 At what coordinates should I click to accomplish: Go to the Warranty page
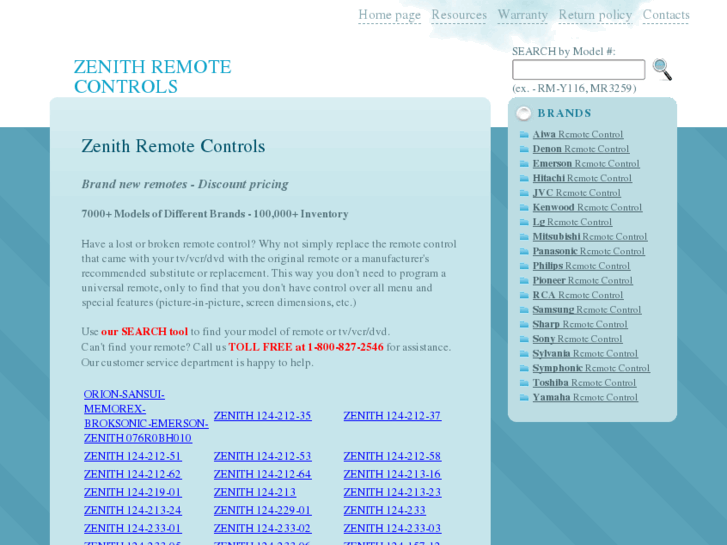(x=523, y=15)
